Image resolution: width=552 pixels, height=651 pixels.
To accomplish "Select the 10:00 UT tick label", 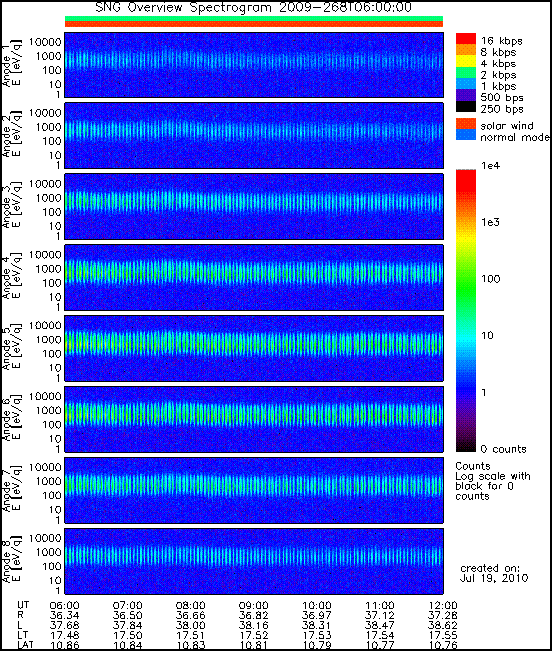I will click(x=317, y=605).
